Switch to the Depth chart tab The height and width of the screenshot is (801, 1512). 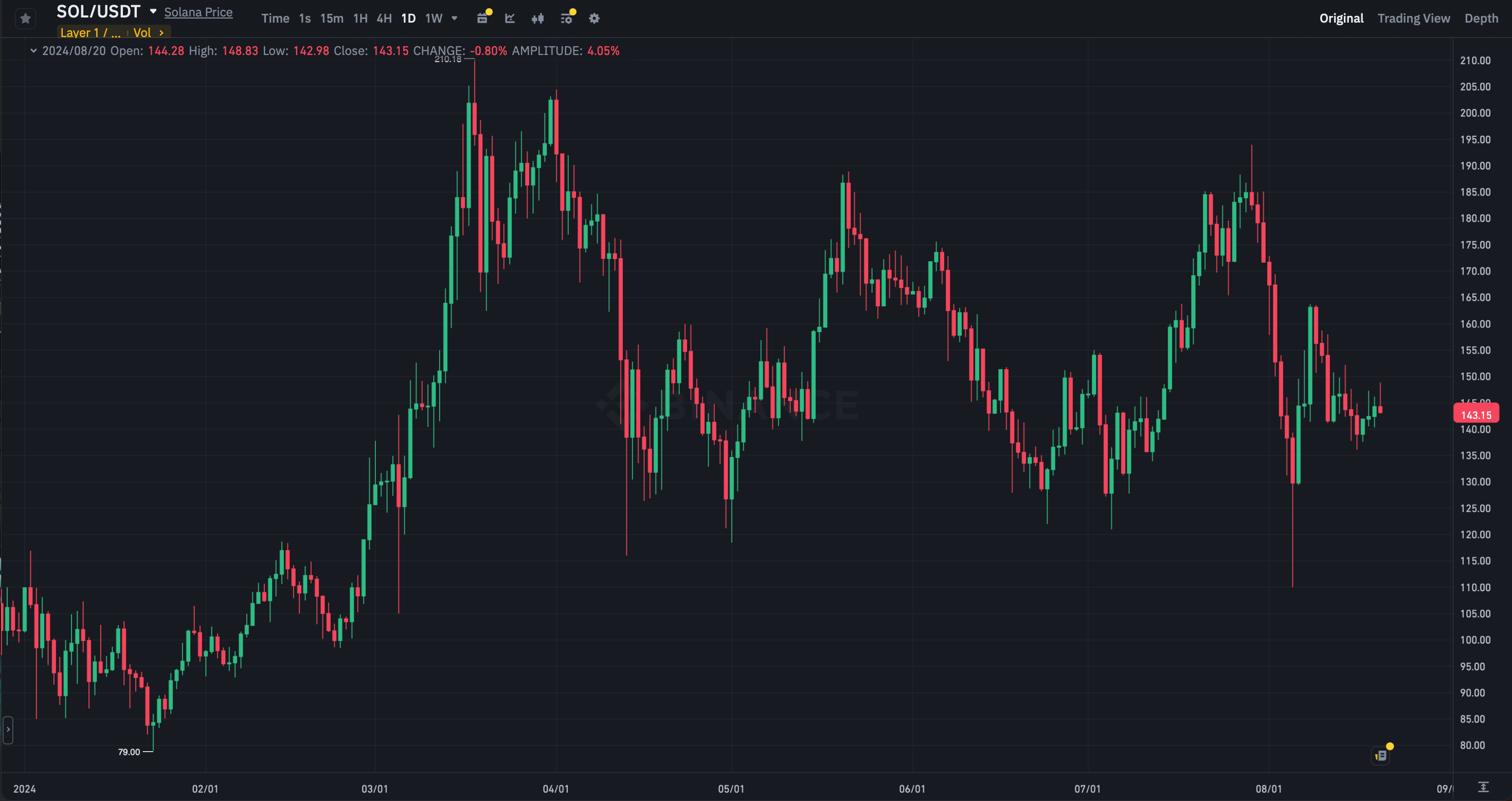coord(1481,18)
